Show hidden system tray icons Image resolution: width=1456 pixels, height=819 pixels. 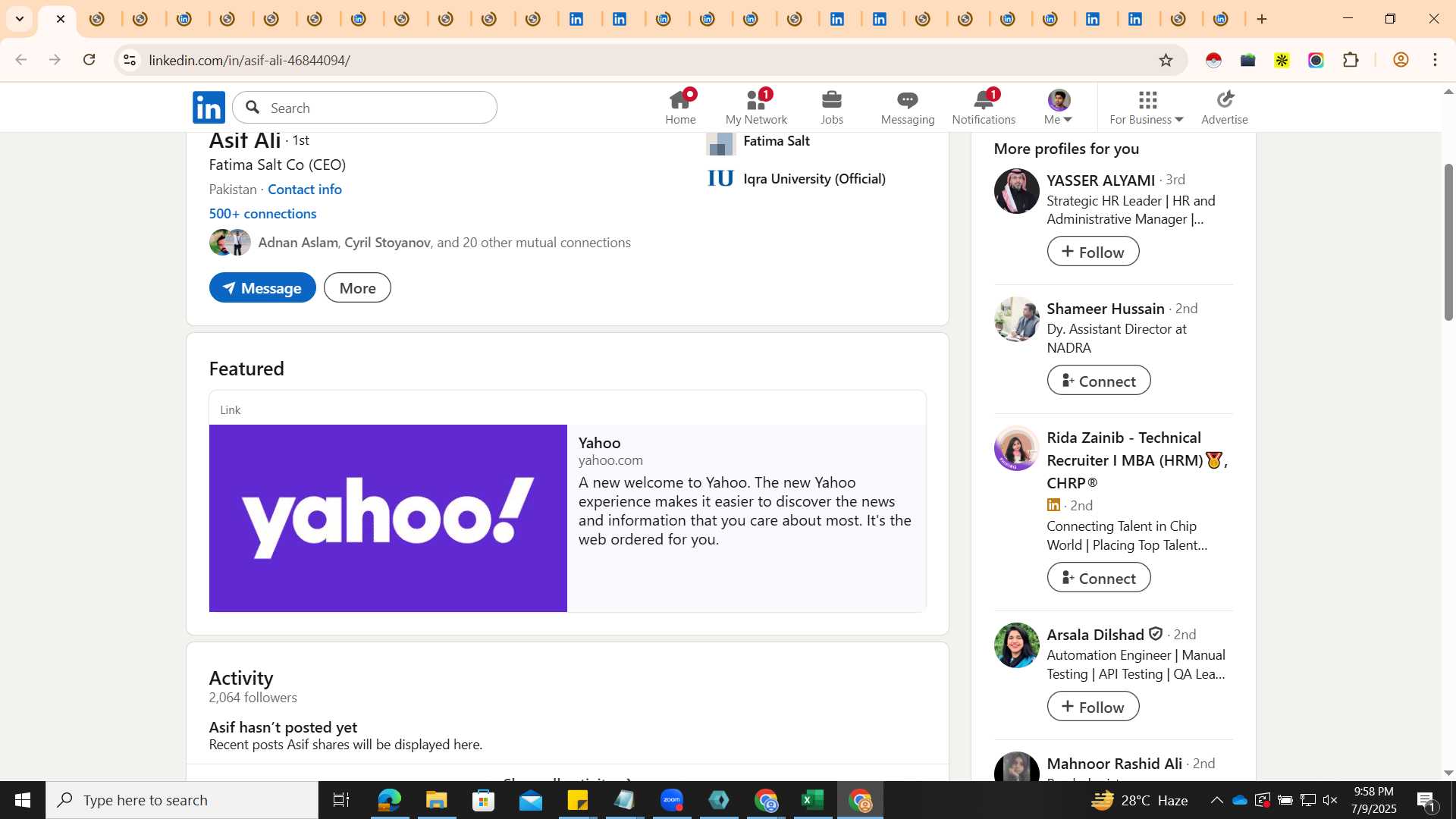tap(1216, 800)
